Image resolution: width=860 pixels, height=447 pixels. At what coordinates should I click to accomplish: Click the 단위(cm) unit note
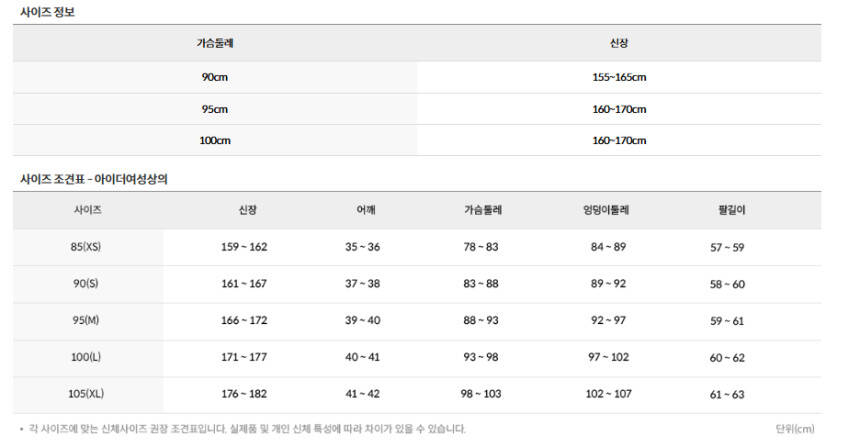point(795,429)
